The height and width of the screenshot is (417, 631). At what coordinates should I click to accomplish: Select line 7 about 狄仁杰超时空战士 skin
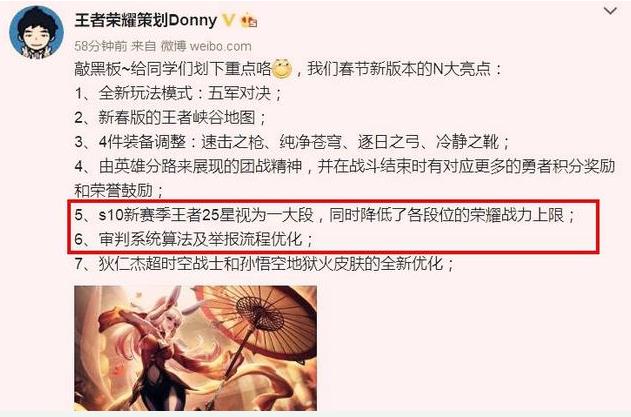pos(265,264)
